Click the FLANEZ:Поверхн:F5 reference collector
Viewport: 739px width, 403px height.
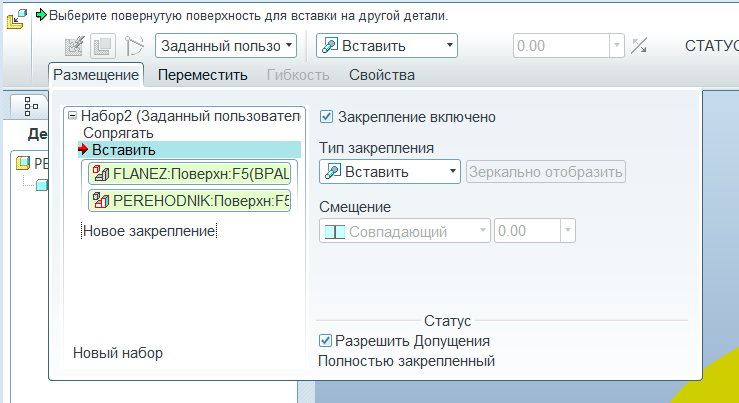pos(189,174)
